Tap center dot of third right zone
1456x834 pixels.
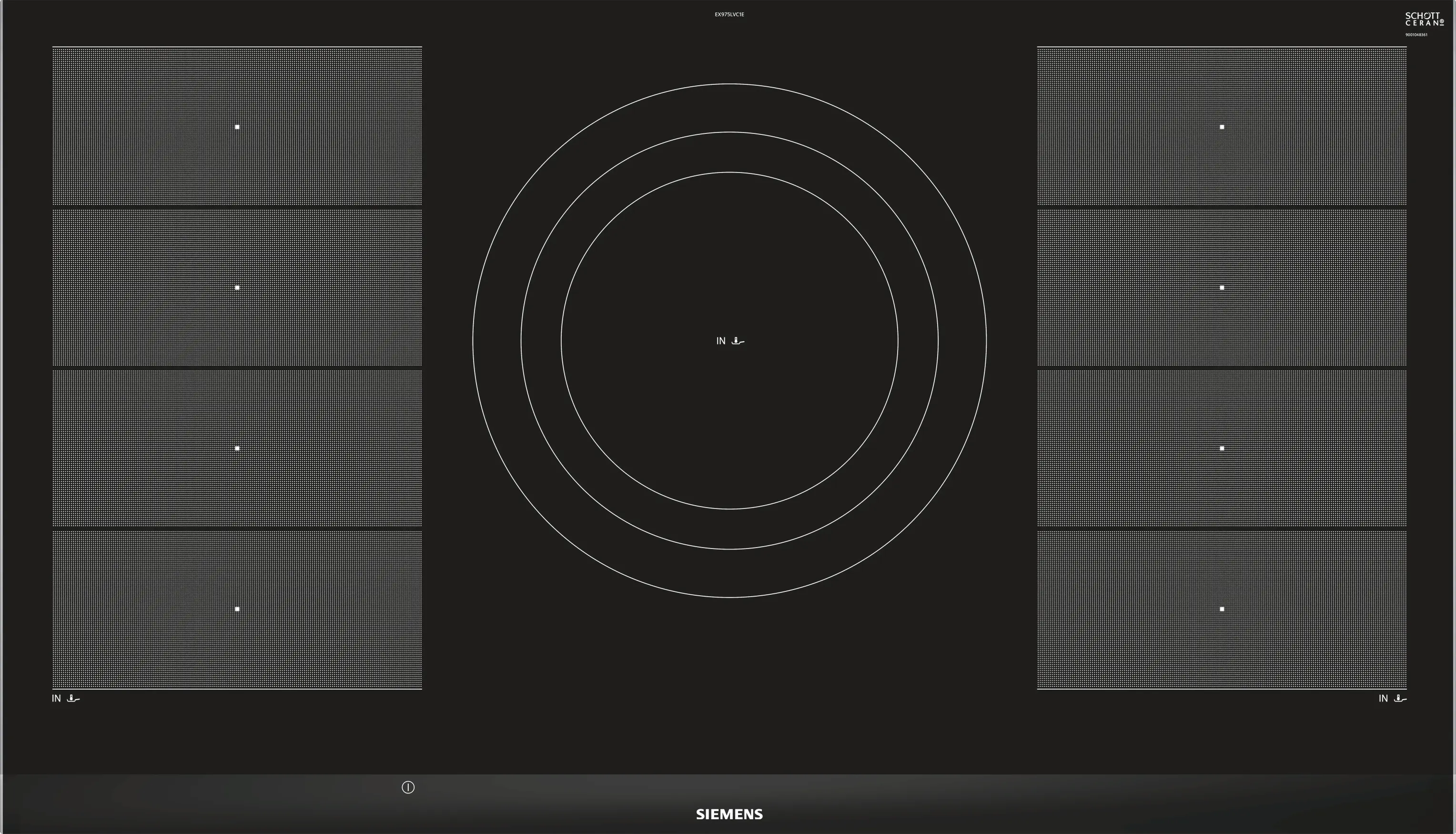[1222, 448]
